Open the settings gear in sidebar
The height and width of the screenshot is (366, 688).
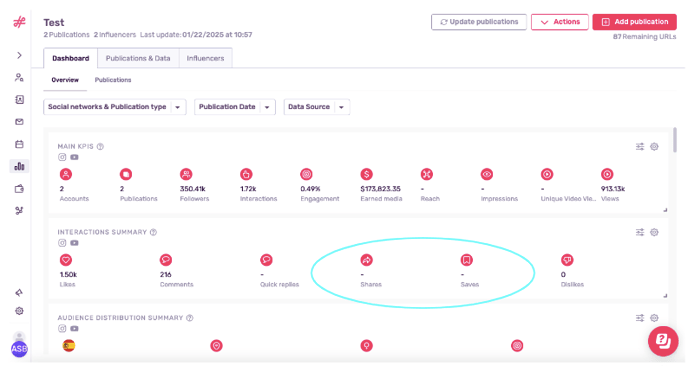(19, 311)
